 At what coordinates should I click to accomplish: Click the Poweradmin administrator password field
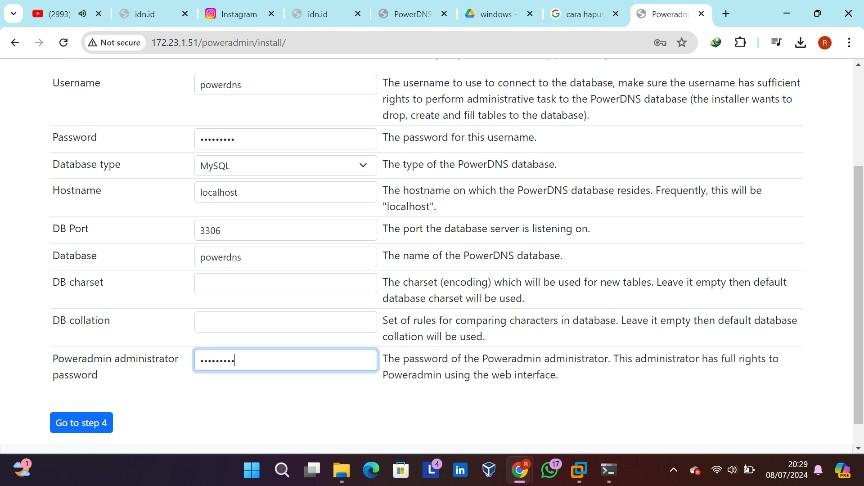point(285,360)
